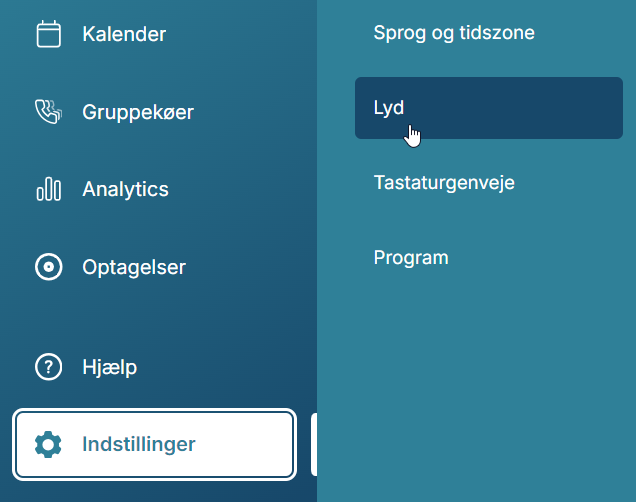Click the Indstillinger button label
The height and width of the screenshot is (502, 636).
[139, 444]
